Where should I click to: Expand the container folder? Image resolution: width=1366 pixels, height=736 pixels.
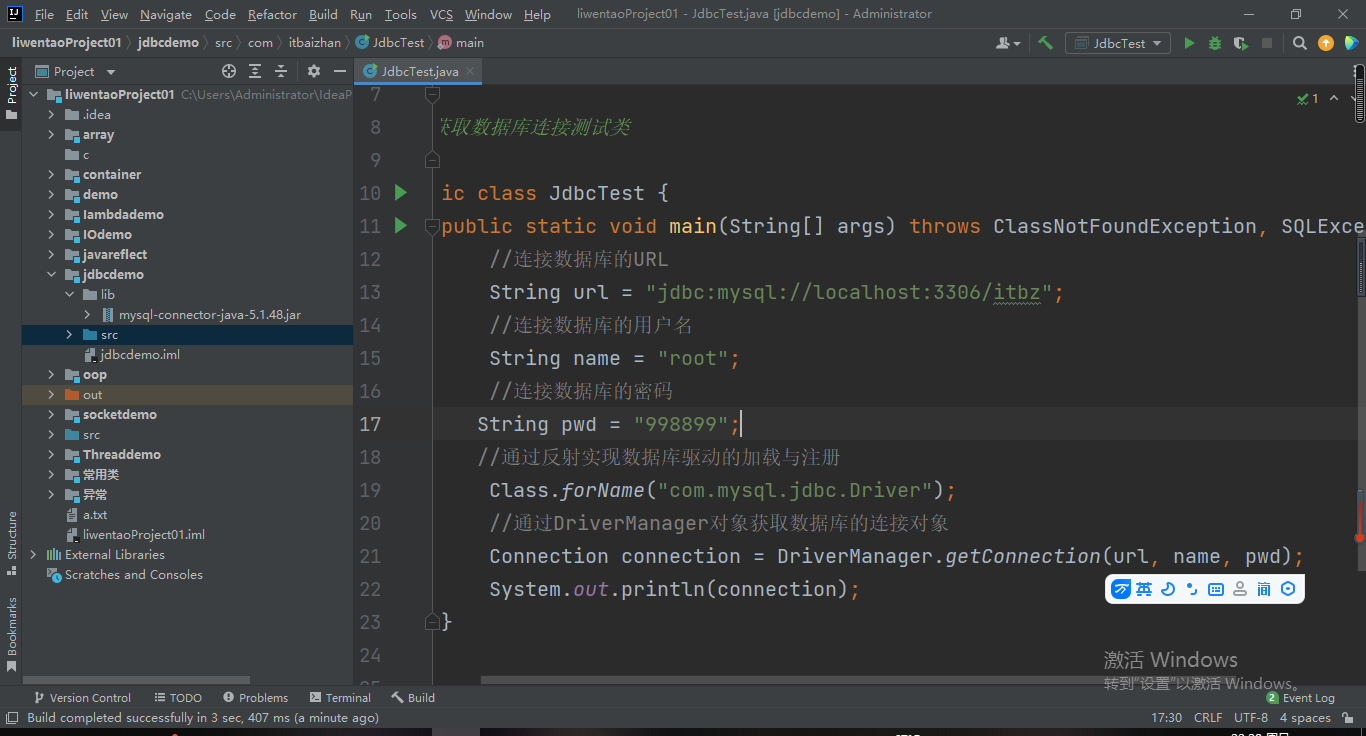[51, 174]
